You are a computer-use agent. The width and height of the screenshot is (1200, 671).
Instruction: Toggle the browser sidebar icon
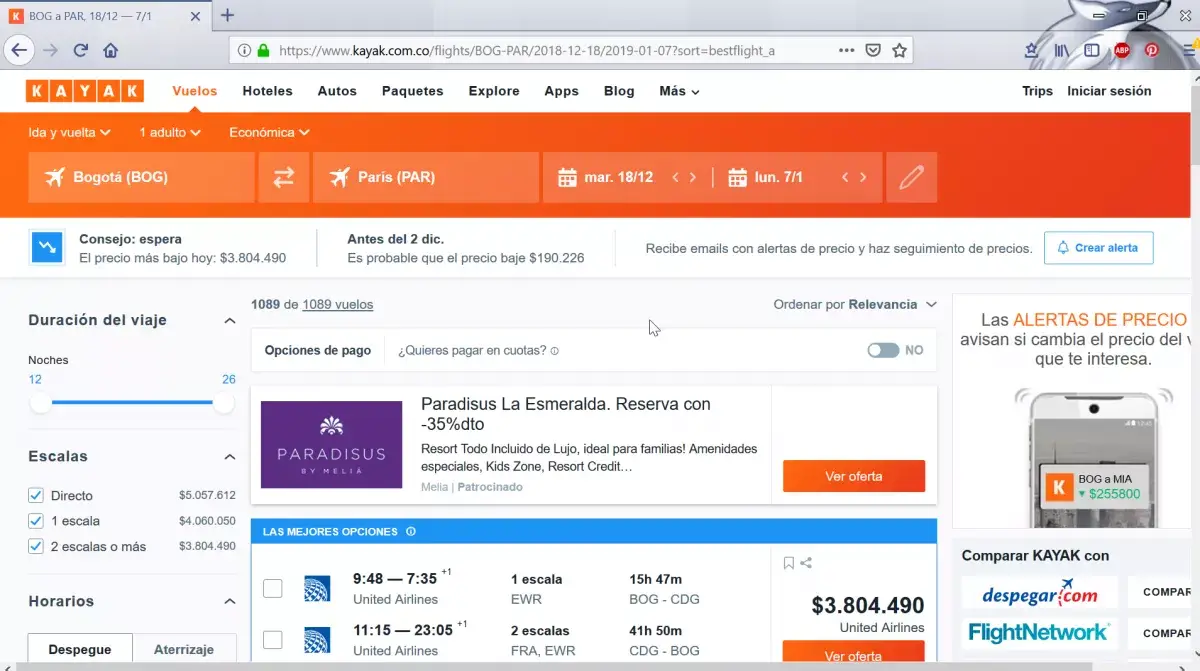pyautogui.click(x=1092, y=50)
